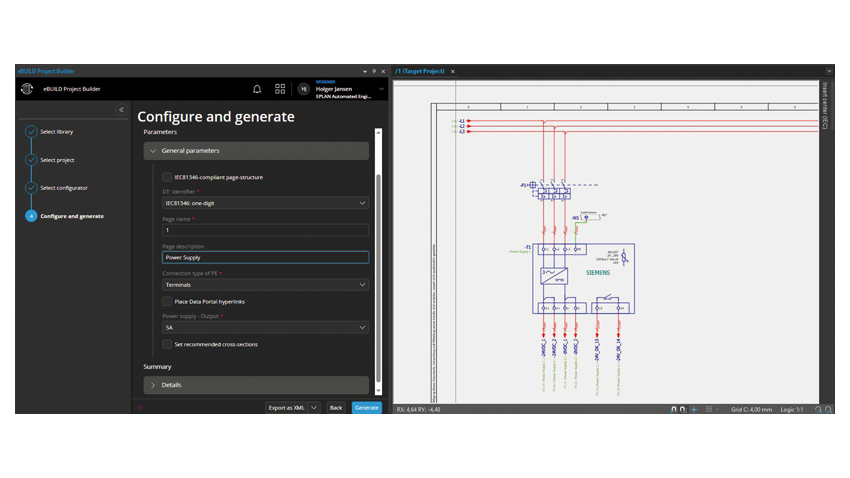The height and width of the screenshot is (478, 850).
Task: Toggle object snap magnet icon in status bar
Action: click(x=673, y=410)
